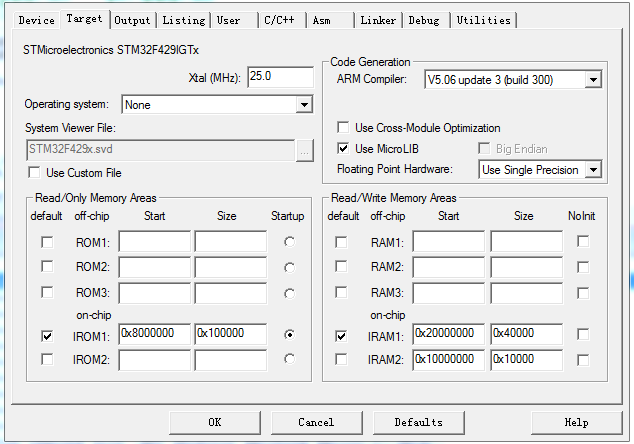Click the IRAM2 Start field 0x10000000
This screenshot has width=634, height=444.
pos(448,360)
